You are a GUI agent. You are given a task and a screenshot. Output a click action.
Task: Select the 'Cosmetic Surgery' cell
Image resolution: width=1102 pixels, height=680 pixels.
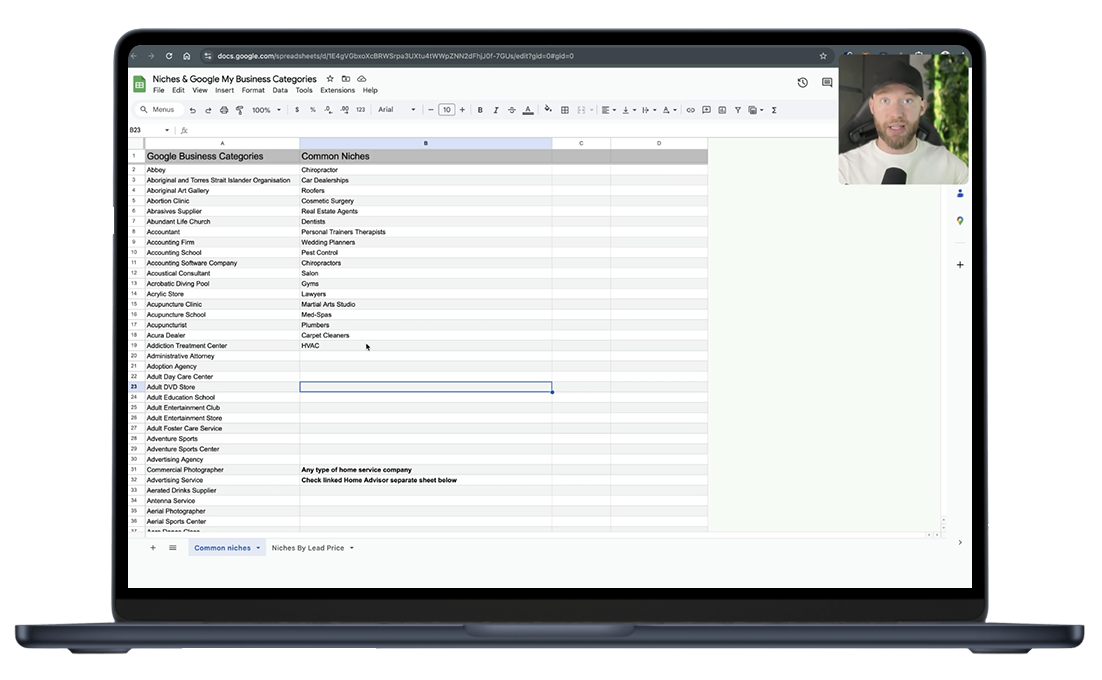tap(426, 201)
